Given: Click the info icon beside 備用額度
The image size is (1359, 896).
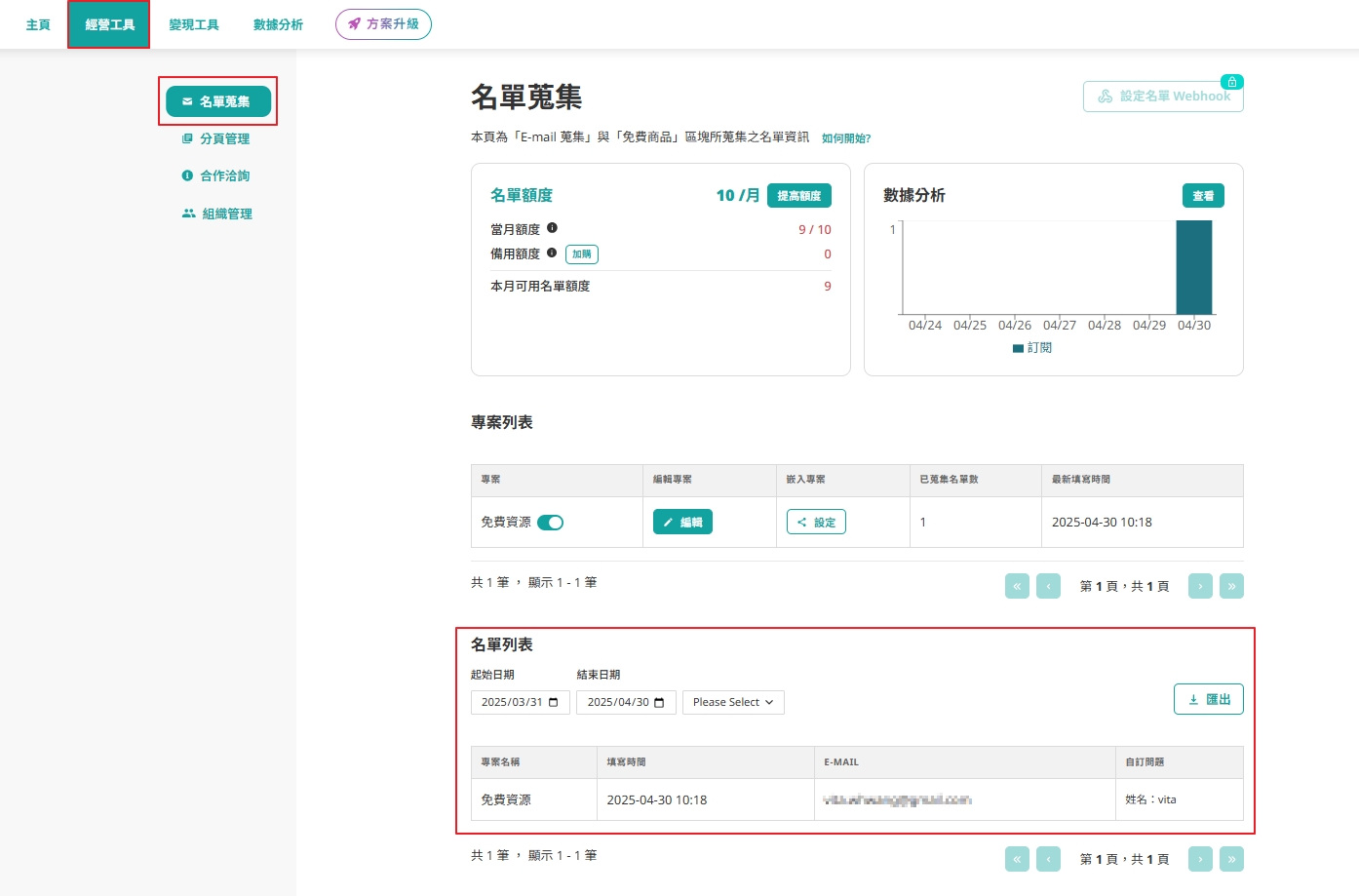Looking at the screenshot, I should 552,253.
